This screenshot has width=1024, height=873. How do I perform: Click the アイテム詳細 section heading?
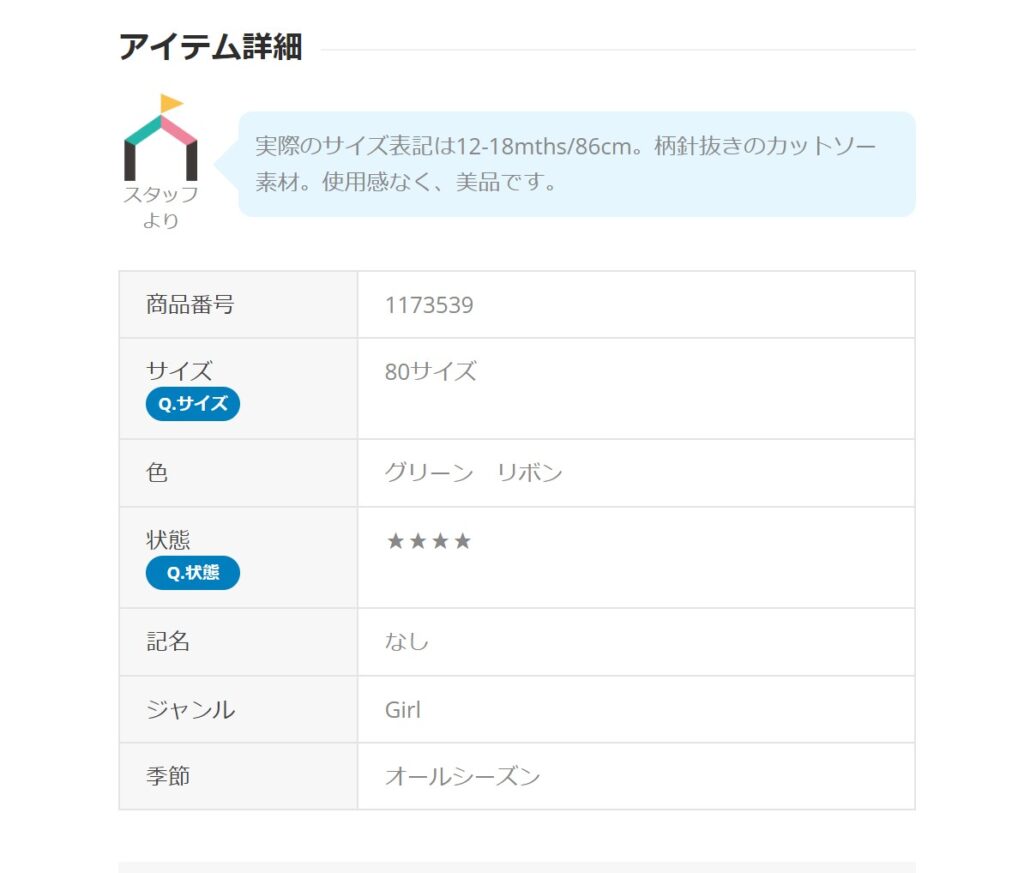[210, 47]
